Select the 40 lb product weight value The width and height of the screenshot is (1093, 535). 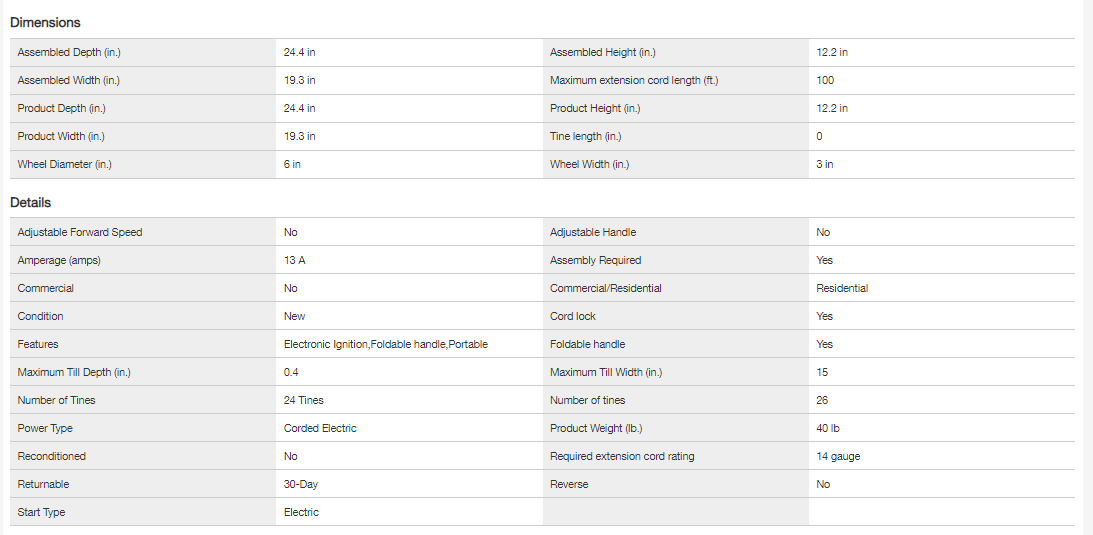pyautogui.click(x=827, y=428)
